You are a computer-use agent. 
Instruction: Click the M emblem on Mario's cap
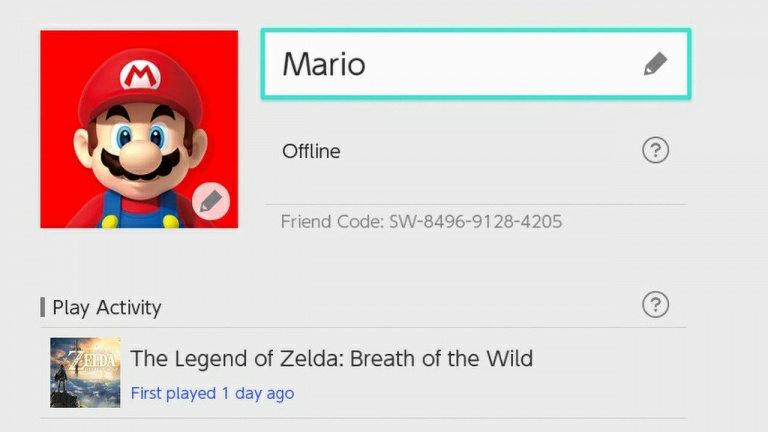point(138,76)
